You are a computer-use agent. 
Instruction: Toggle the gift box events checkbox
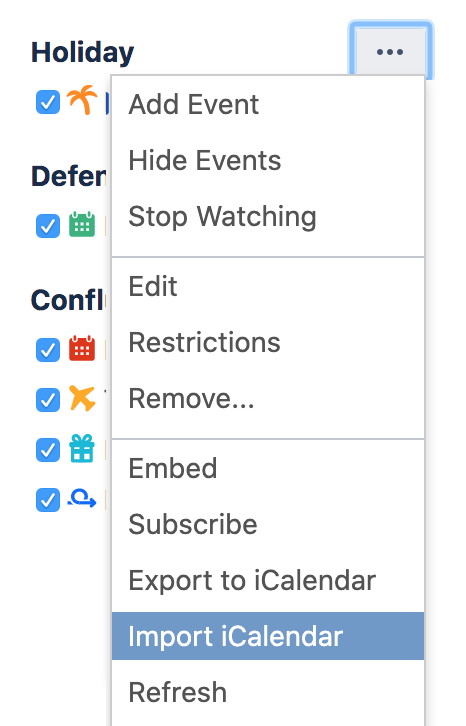point(48,450)
